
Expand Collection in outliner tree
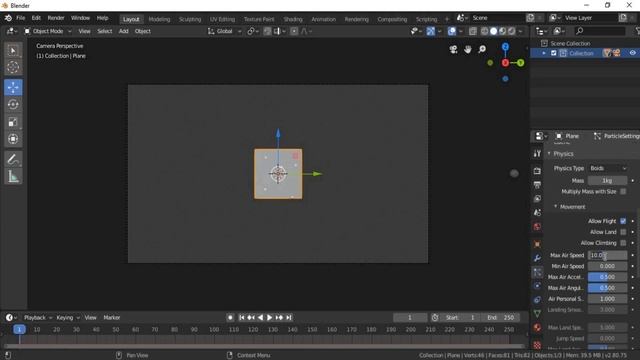tap(544, 53)
